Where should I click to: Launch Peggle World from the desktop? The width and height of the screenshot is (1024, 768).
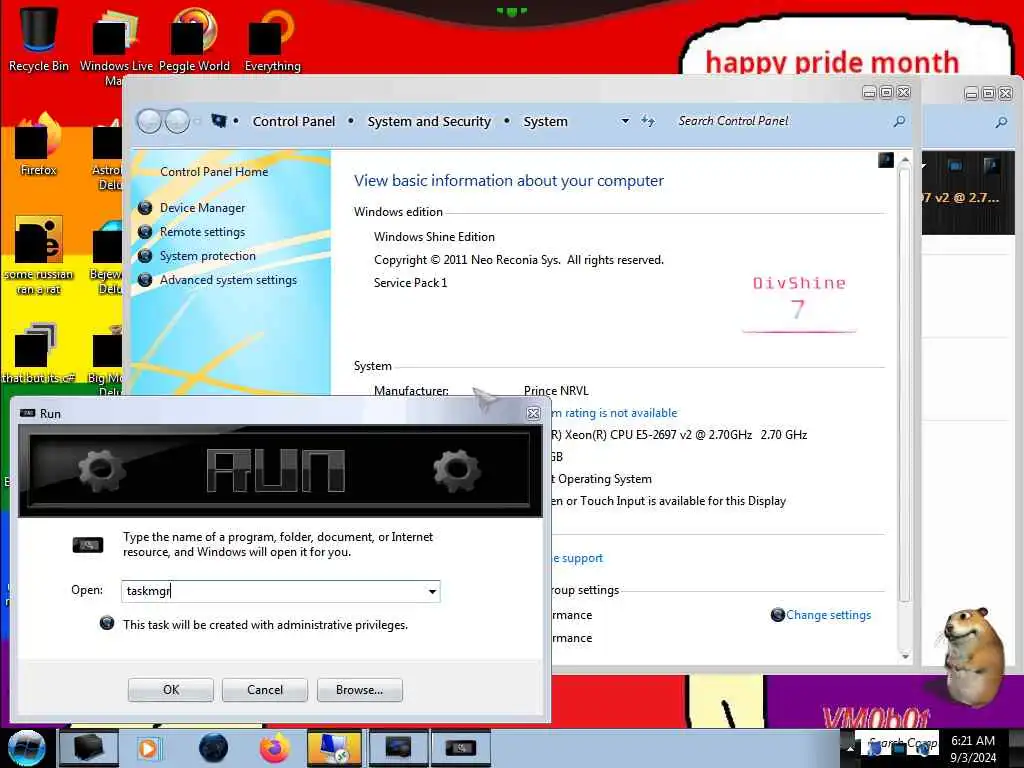click(194, 39)
